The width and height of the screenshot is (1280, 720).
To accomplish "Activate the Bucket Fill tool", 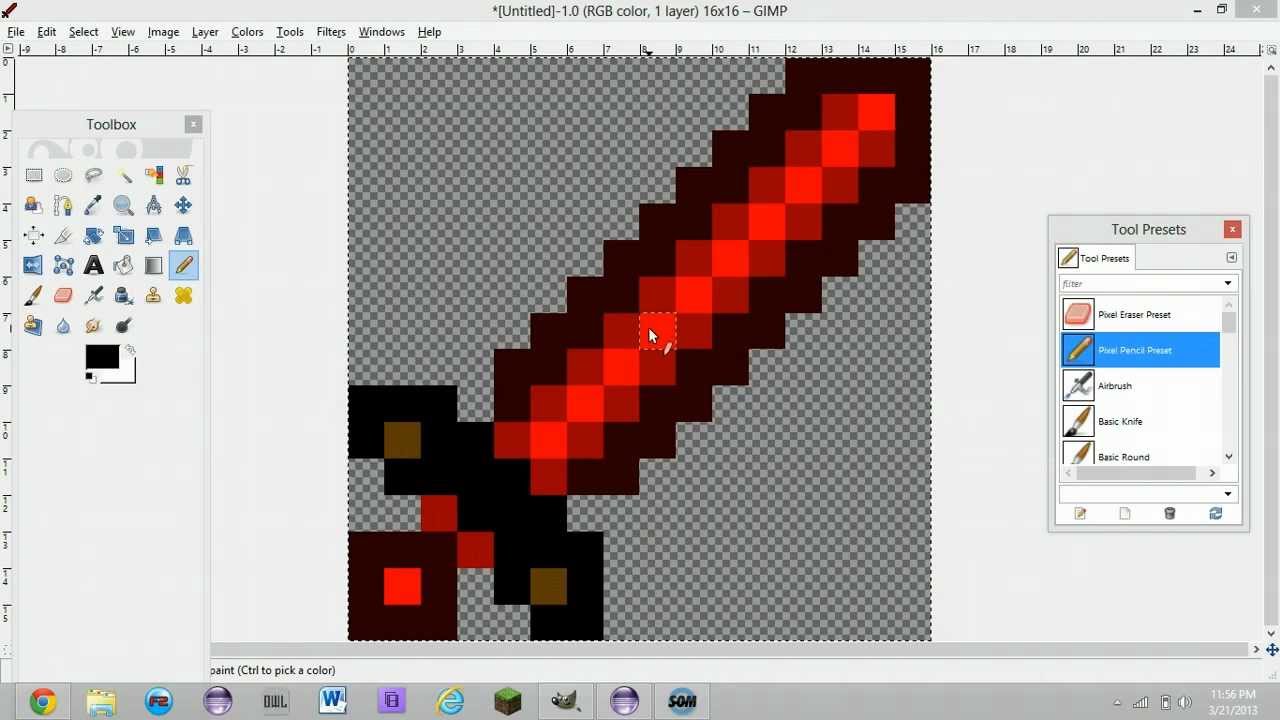I will pos(124,265).
